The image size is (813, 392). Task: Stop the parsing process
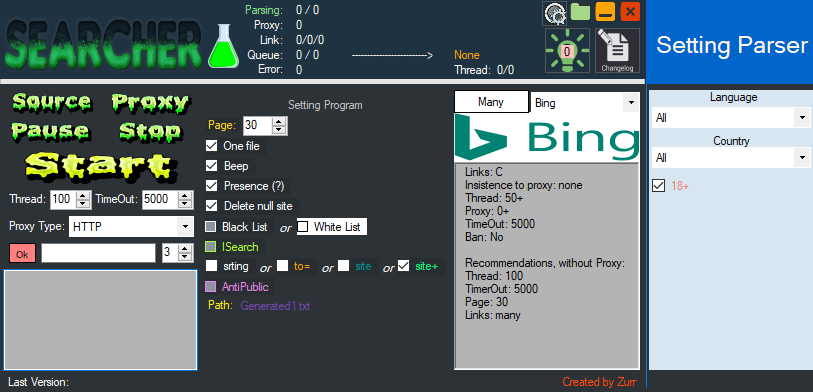150,131
